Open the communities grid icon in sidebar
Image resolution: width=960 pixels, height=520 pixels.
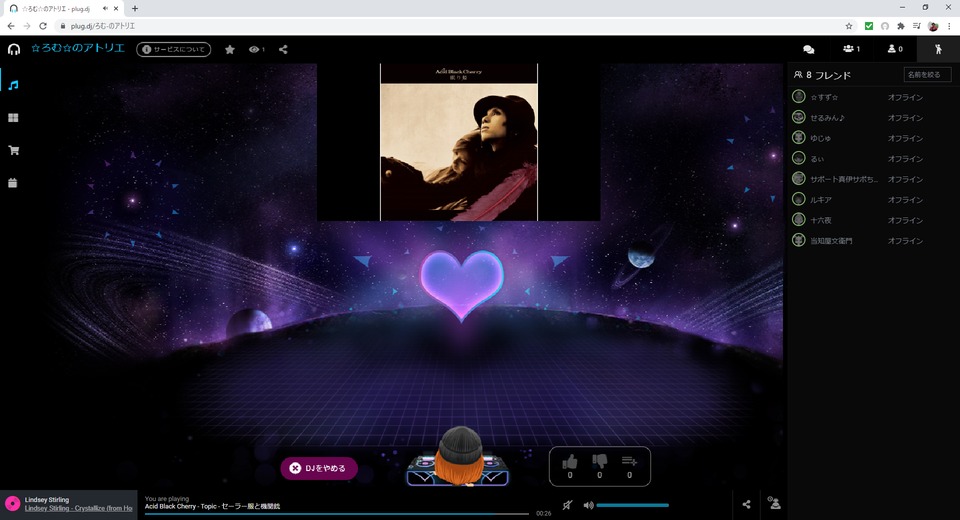[x=13, y=118]
